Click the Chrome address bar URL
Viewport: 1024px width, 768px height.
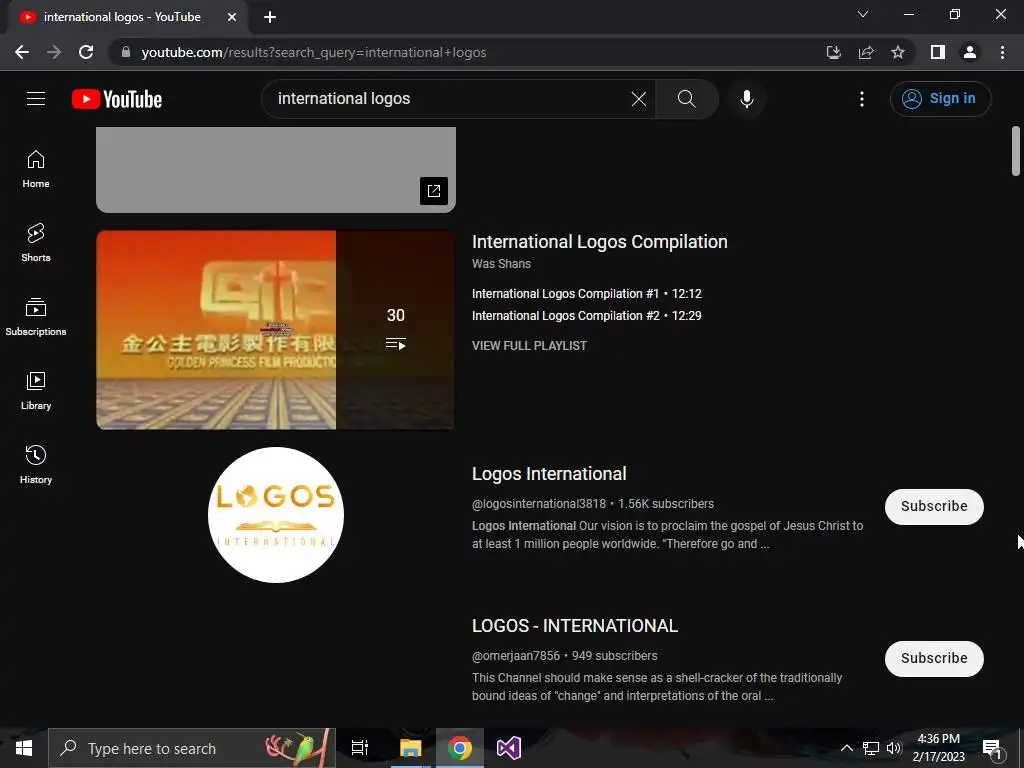(313, 52)
